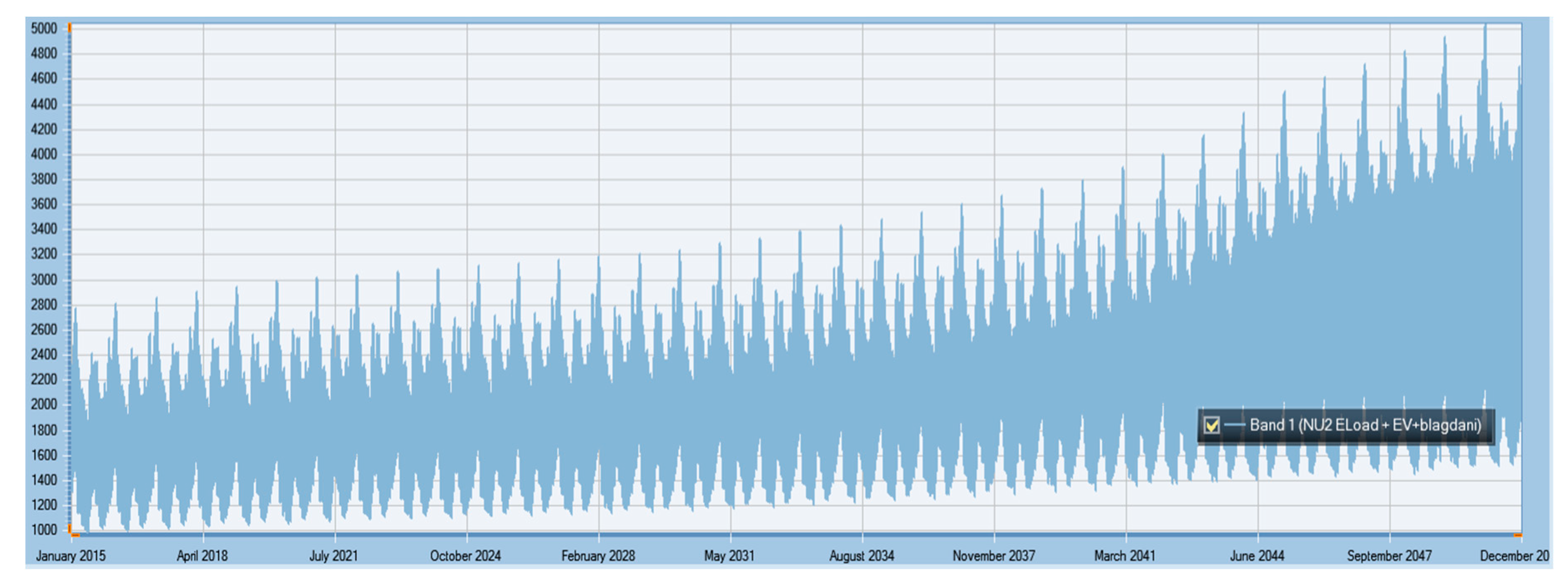Select the Band 1 (NU2 ELoad + EV+blagdani) legend label
The width and height of the screenshot is (1568, 588).
(1365, 425)
